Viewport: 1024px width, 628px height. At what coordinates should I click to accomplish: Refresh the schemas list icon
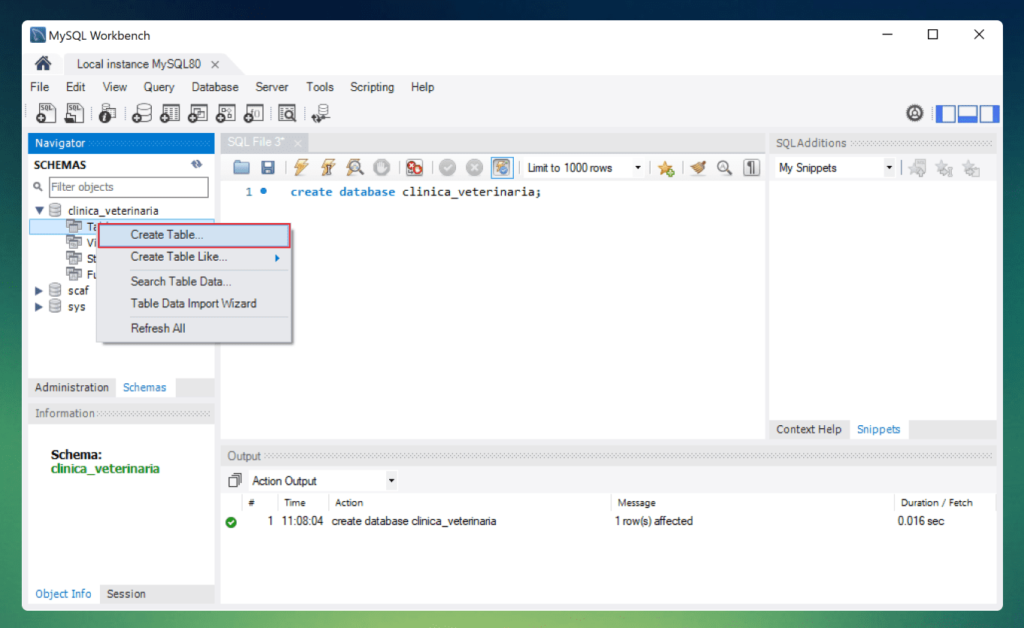click(x=197, y=165)
